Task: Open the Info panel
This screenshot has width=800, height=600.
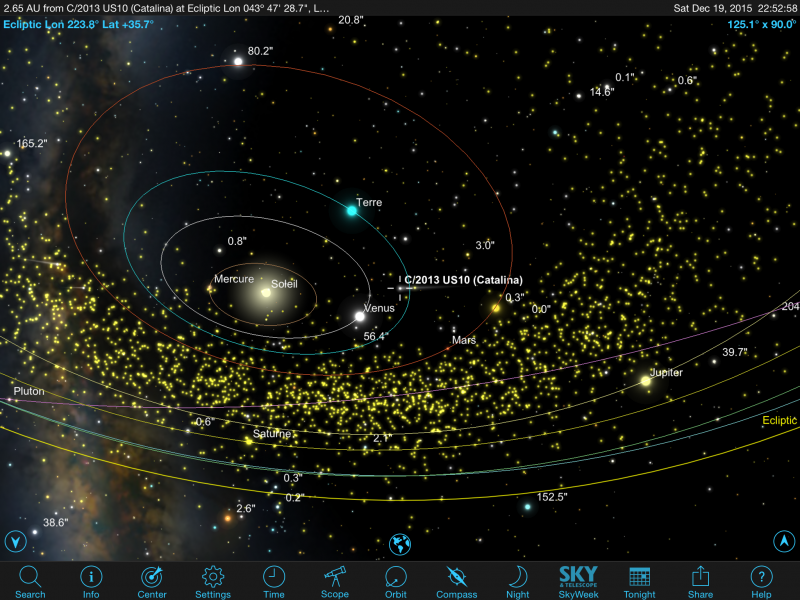Action: coord(91,582)
